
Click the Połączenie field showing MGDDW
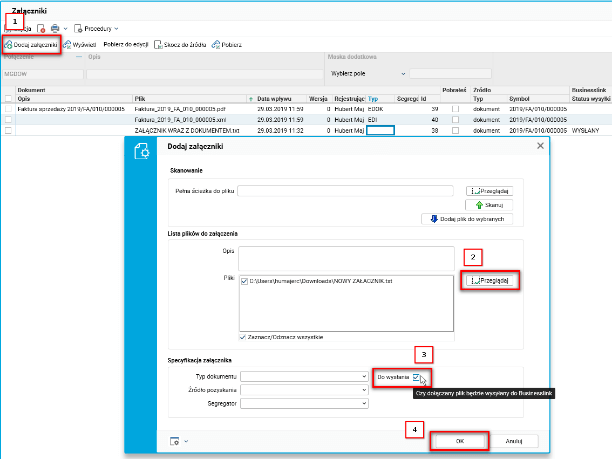pos(43,74)
